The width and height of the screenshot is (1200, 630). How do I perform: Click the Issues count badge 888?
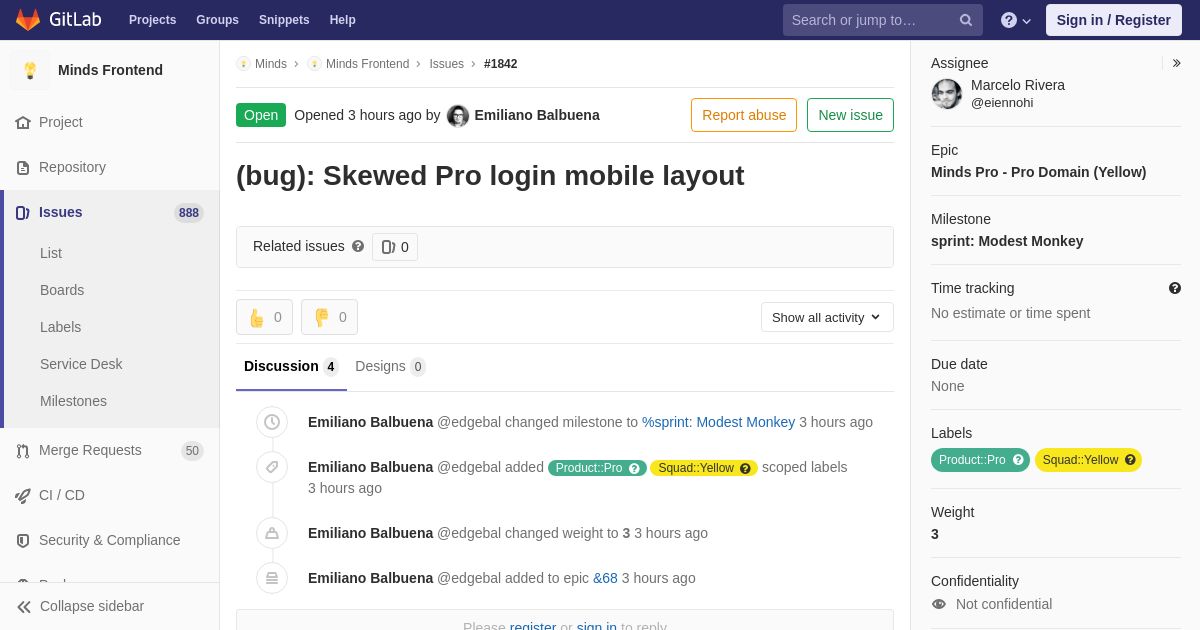tap(189, 213)
